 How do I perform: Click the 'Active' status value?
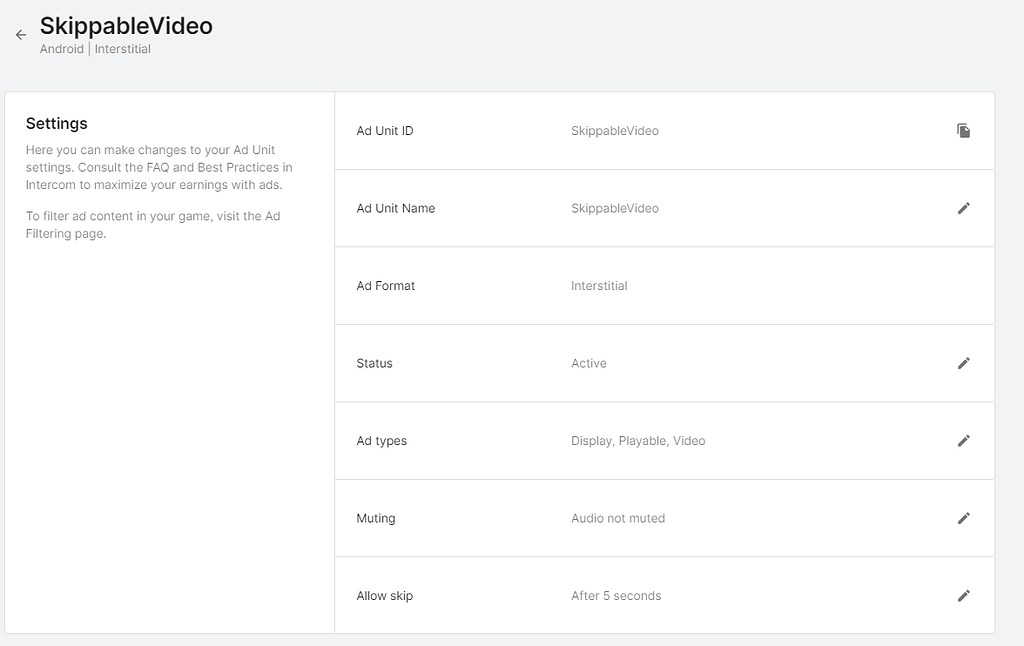coord(588,363)
